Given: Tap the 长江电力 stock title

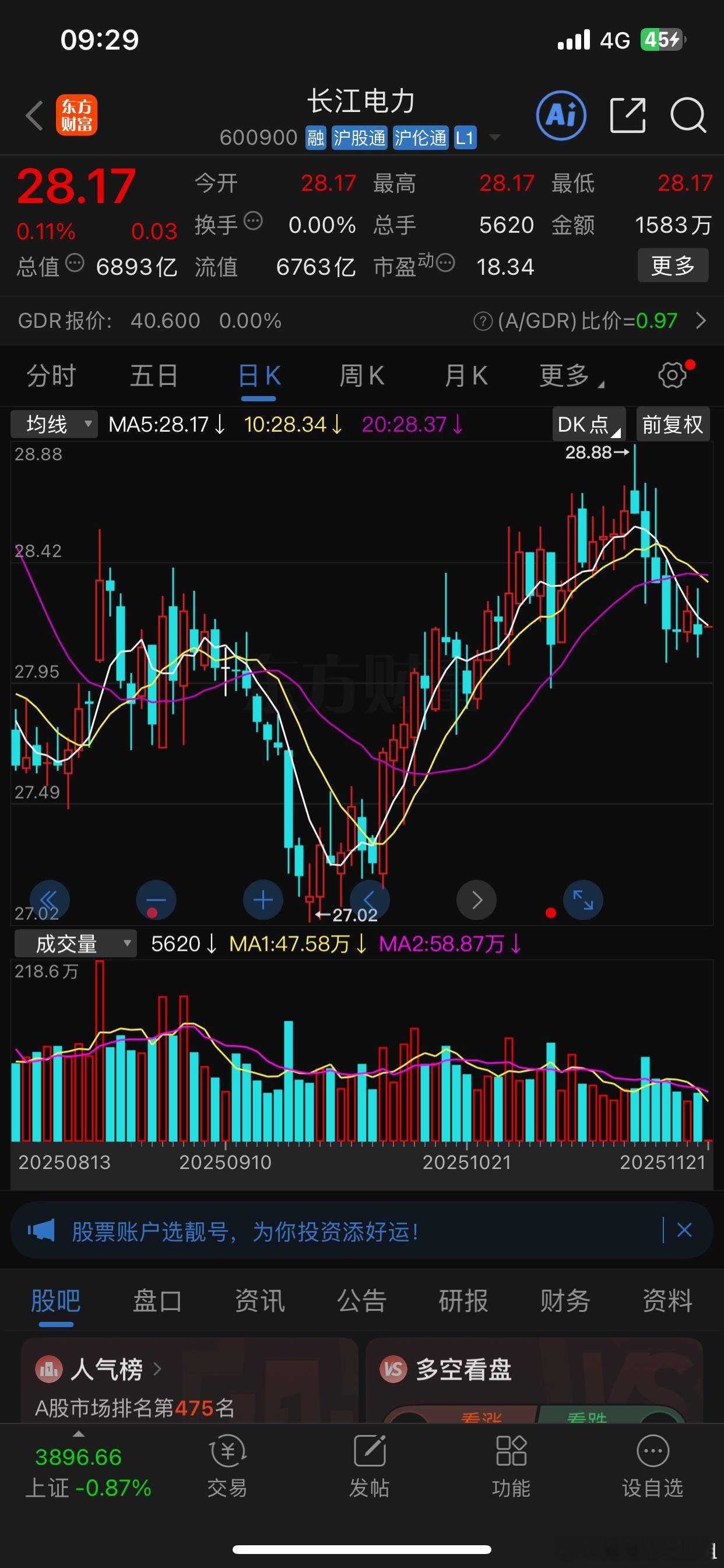Looking at the screenshot, I should (x=361, y=101).
